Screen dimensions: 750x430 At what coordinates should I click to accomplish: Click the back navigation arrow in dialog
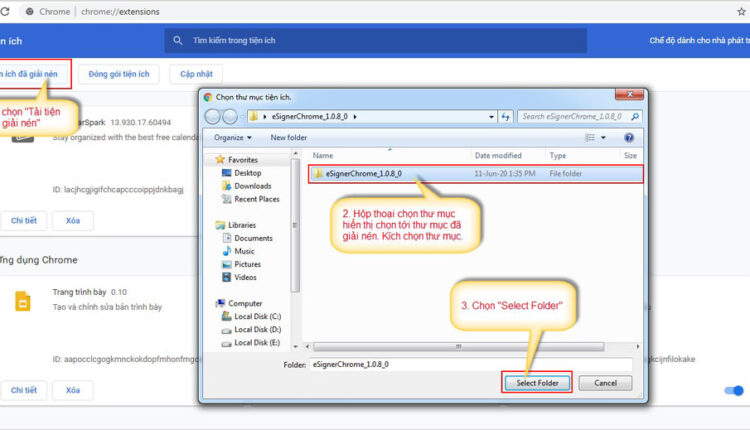tap(214, 117)
